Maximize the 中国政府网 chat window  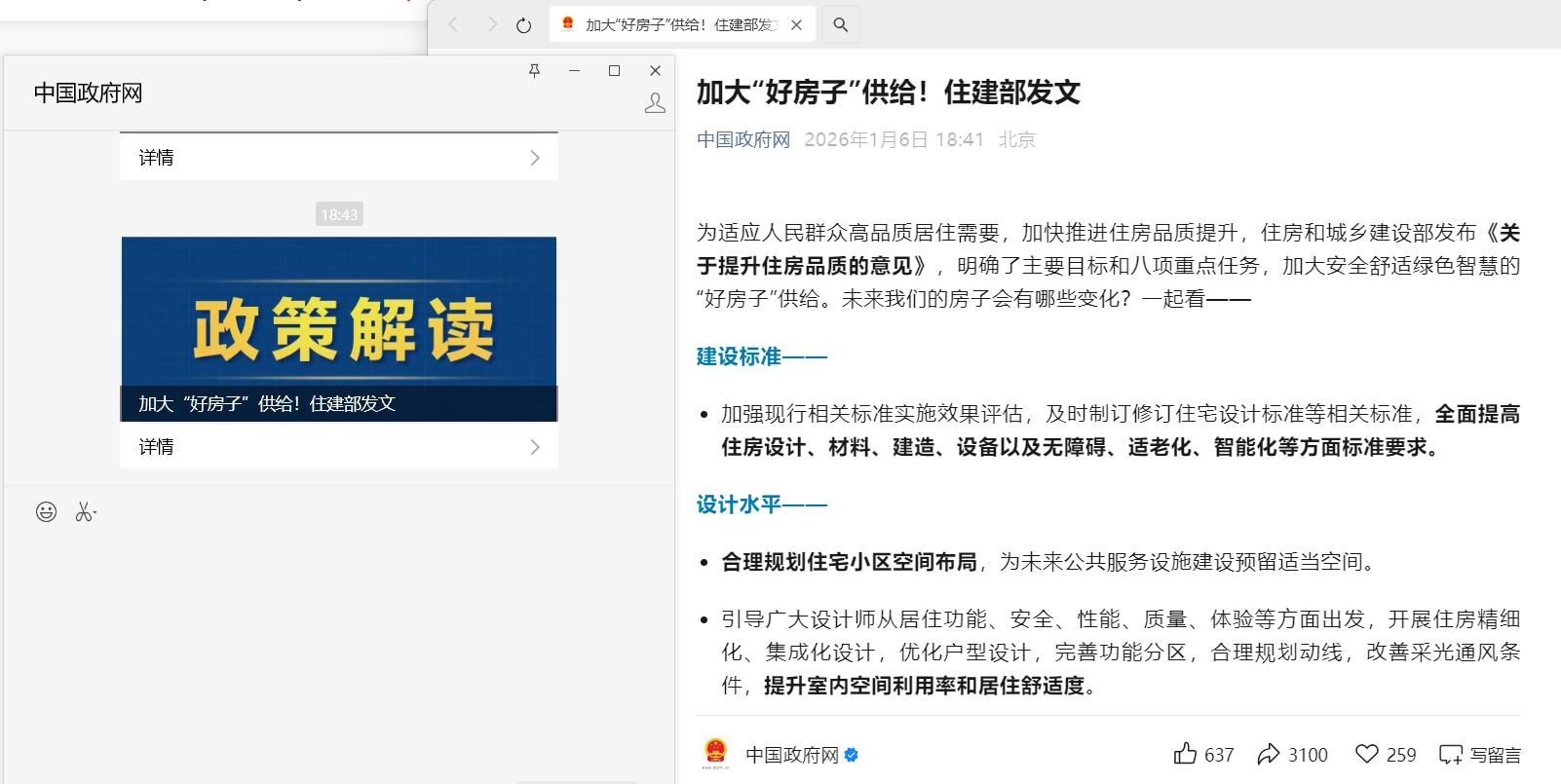(614, 71)
